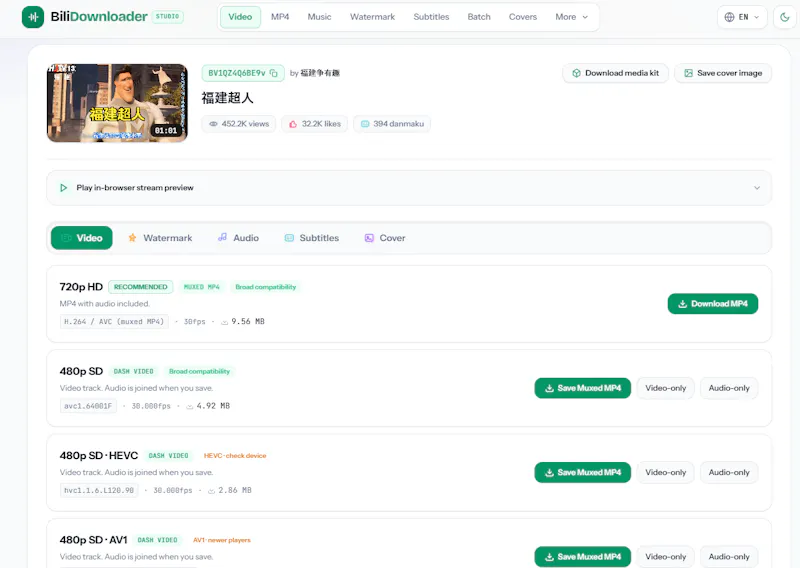Viewport: 800px width, 568px height.
Task: Click the MUXED MP4 tag on 720p HD
Action: coord(202,287)
